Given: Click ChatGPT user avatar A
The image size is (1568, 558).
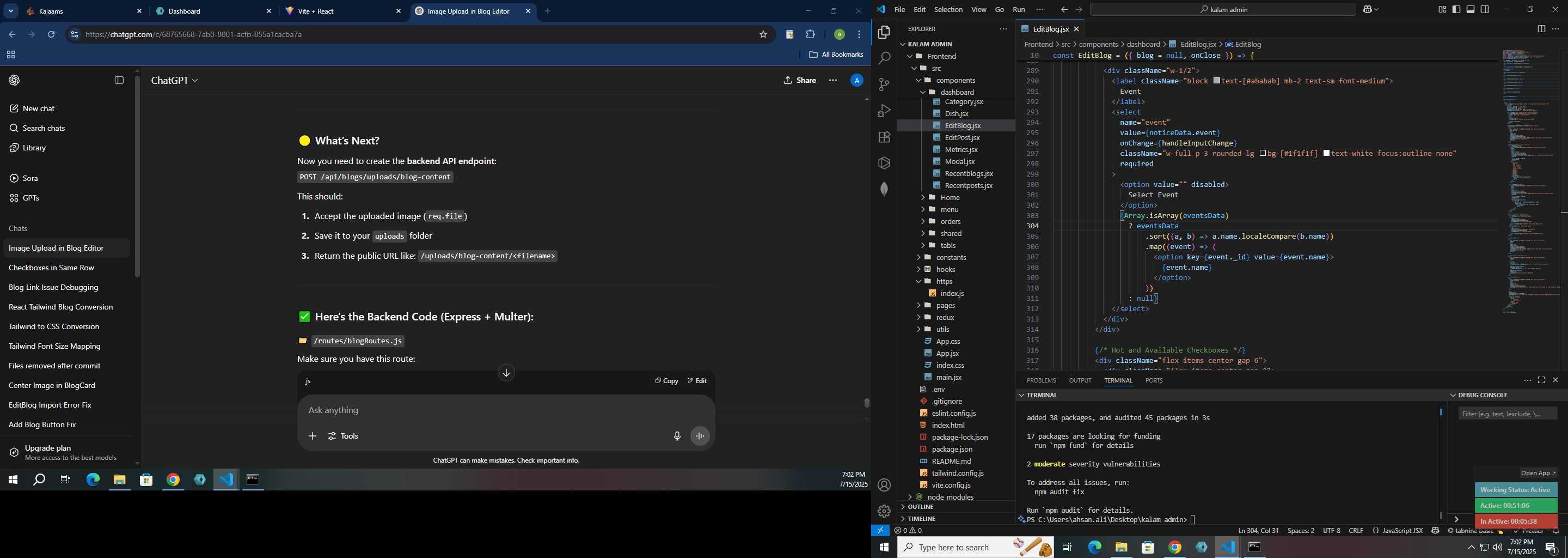Looking at the screenshot, I should [856, 81].
